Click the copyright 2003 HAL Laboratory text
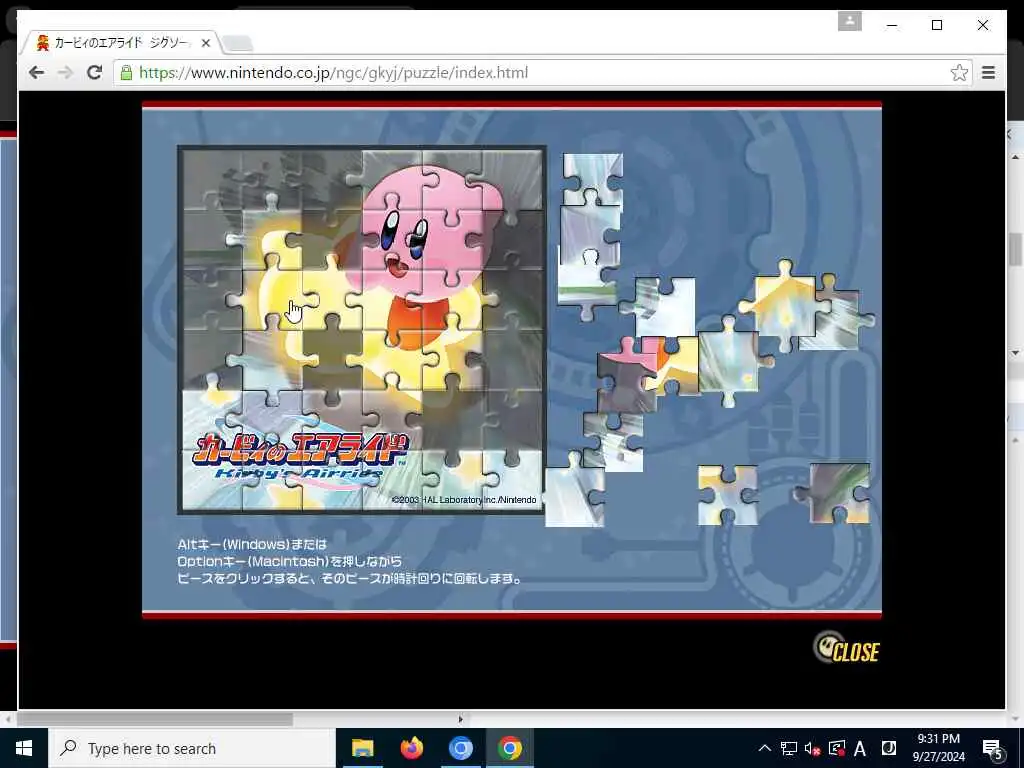Image resolution: width=1024 pixels, height=768 pixels. point(464,500)
